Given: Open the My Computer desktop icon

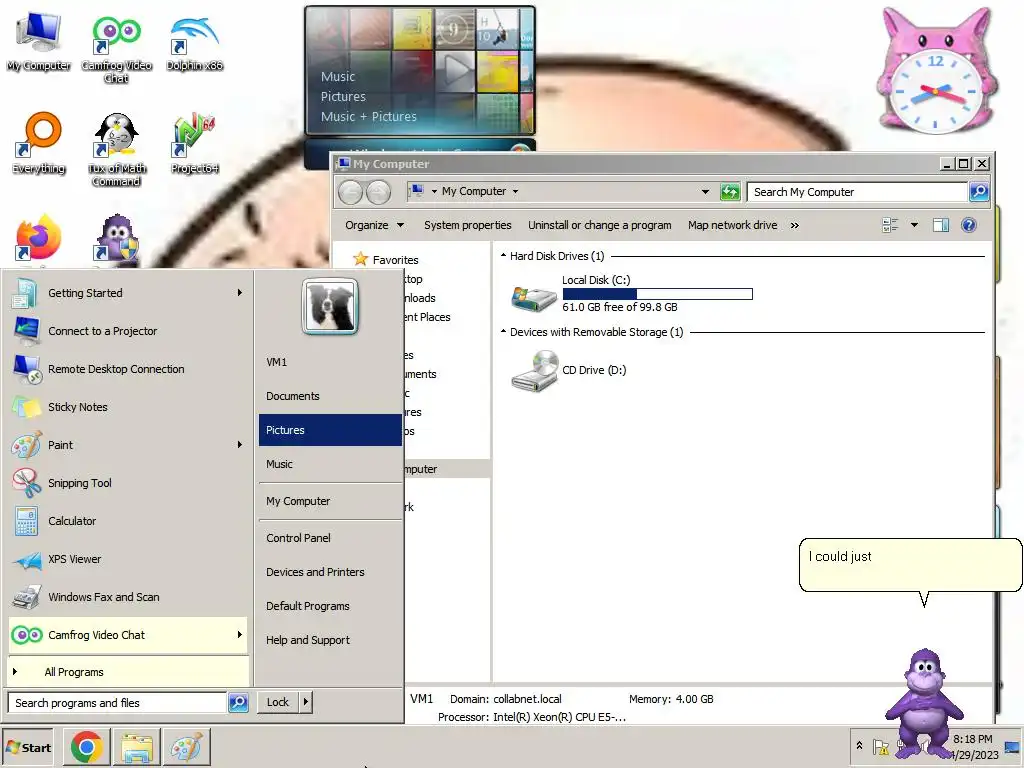Looking at the screenshot, I should pyautogui.click(x=38, y=40).
